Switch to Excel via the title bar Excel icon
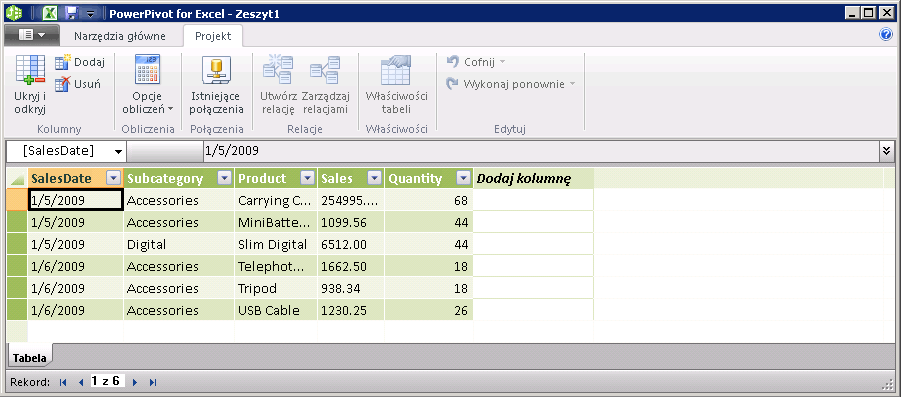This screenshot has width=901, height=397. pos(51,13)
